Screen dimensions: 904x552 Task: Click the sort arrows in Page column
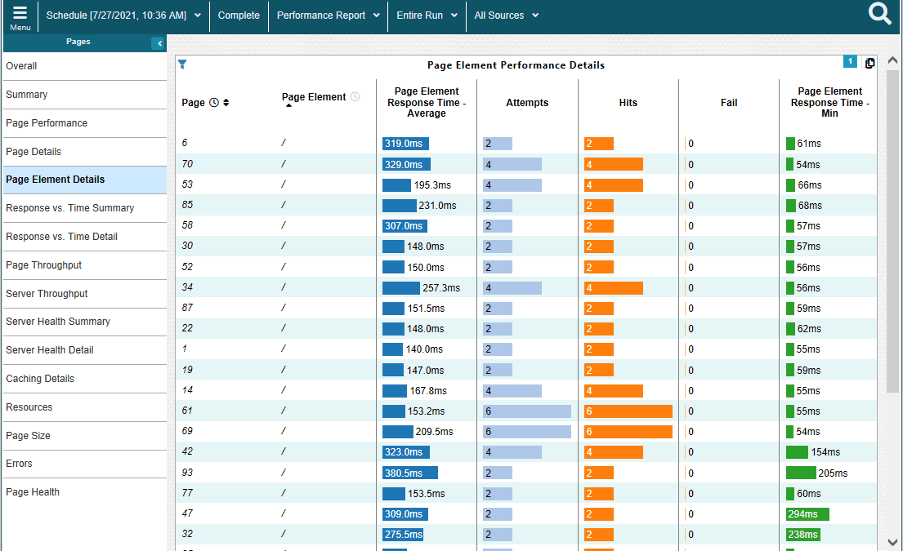226,103
